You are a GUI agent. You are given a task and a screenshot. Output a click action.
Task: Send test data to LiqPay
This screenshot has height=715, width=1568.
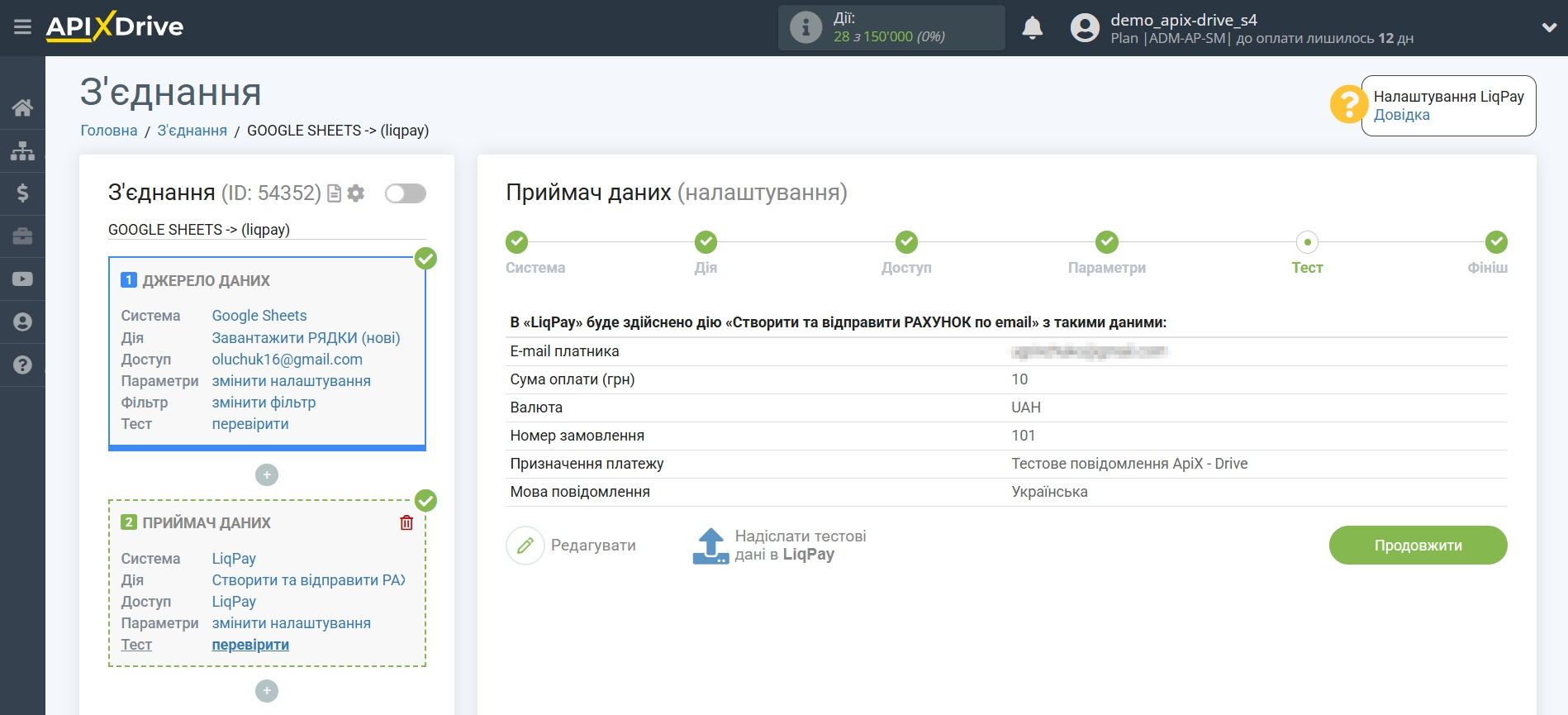[x=801, y=546]
